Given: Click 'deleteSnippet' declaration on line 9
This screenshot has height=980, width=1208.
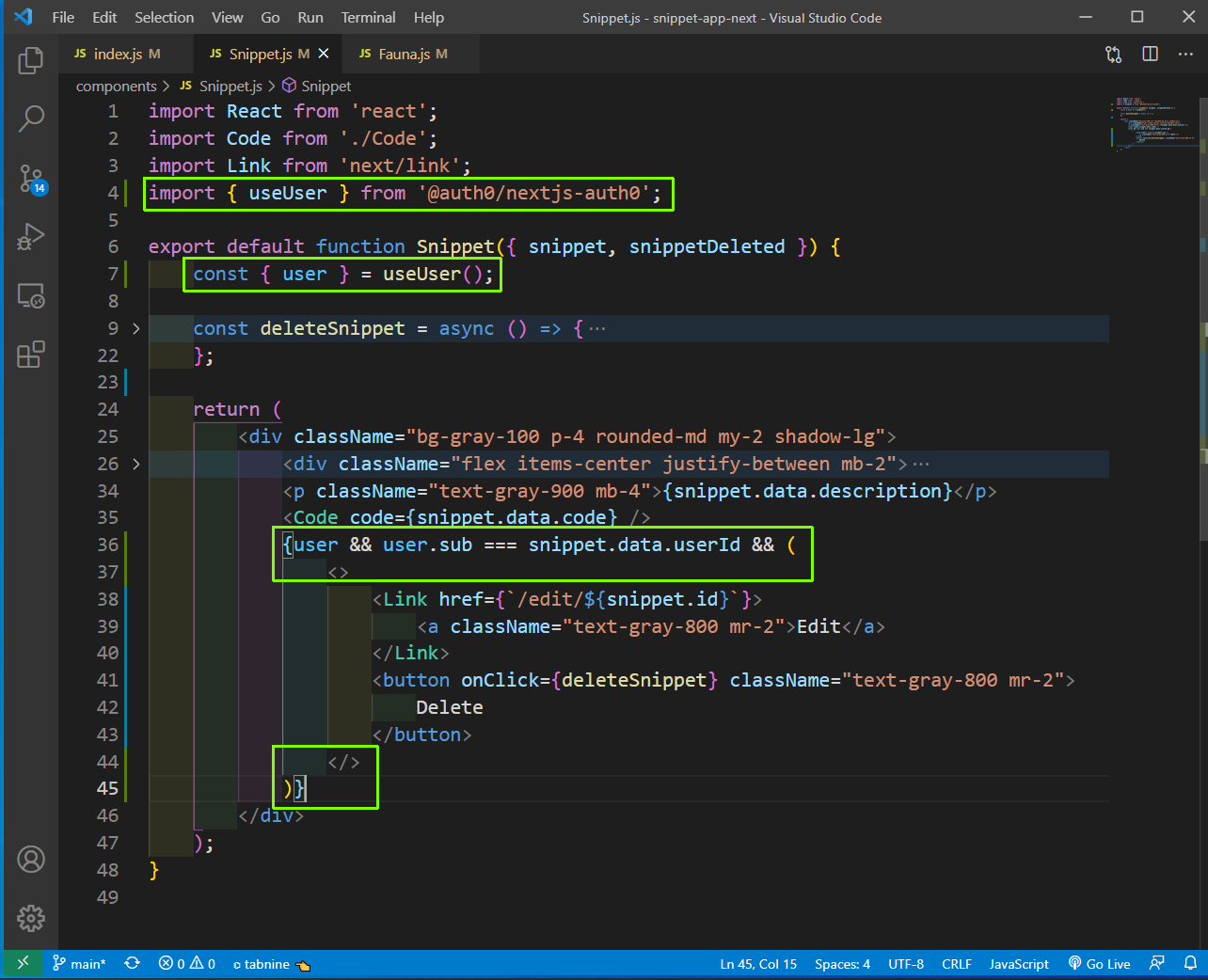Looking at the screenshot, I should pos(332,328).
